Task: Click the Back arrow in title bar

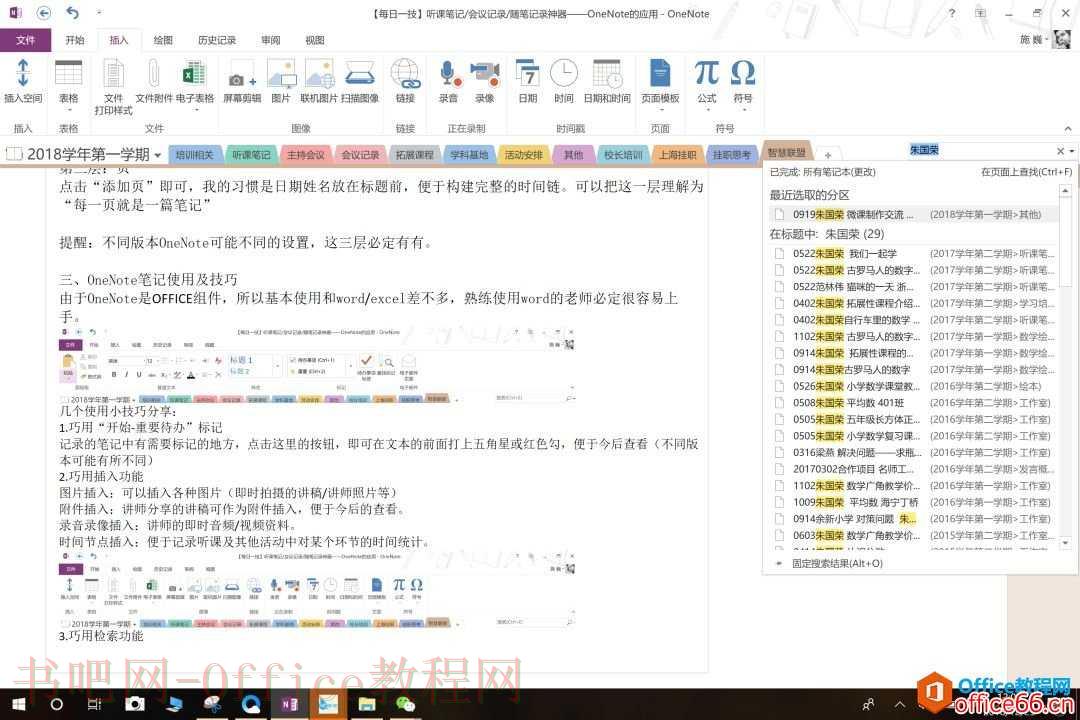Action: click(43, 13)
